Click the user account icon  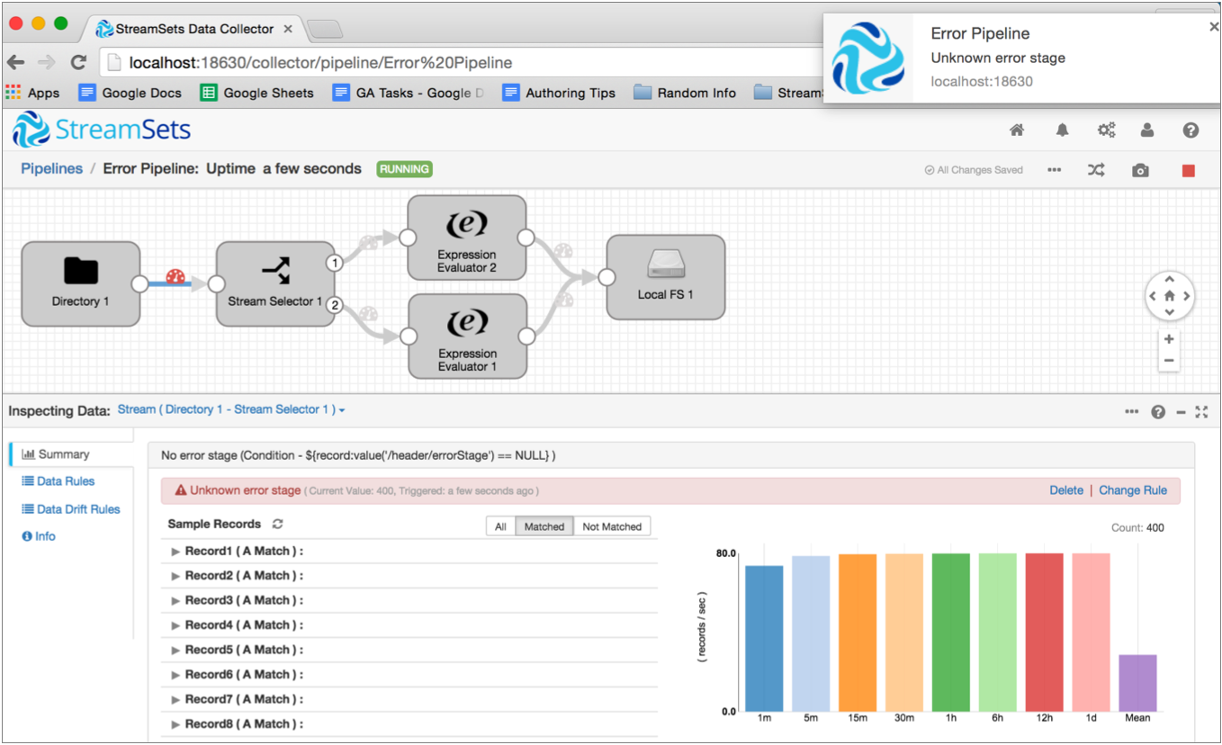coord(1147,130)
